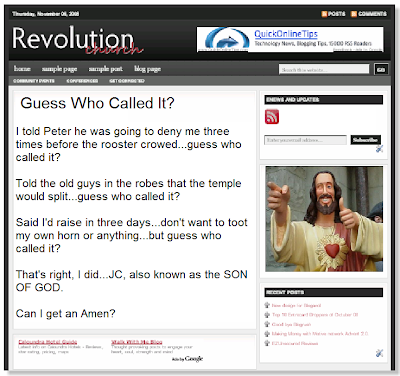Open the Community Events submenu item
Image resolution: width=400 pixels, height=376 pixels.
coord(34,81)
